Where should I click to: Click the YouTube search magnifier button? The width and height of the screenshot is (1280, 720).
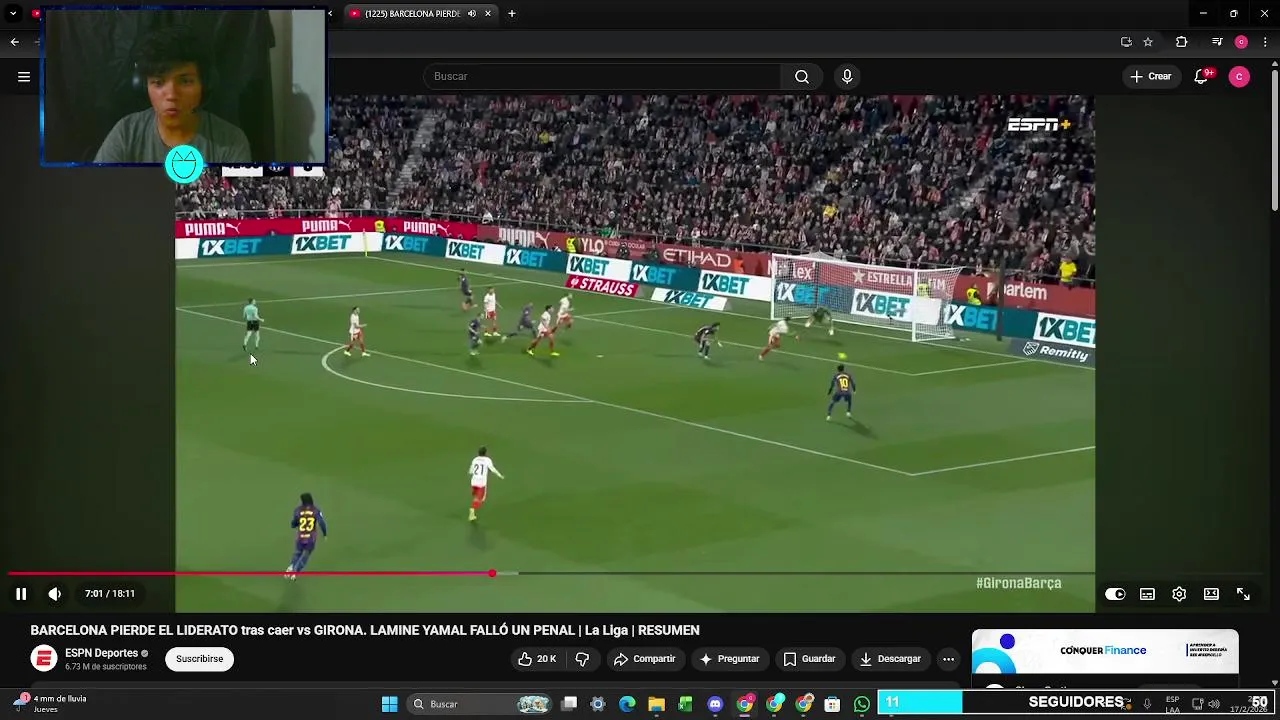tap(802, 76)
